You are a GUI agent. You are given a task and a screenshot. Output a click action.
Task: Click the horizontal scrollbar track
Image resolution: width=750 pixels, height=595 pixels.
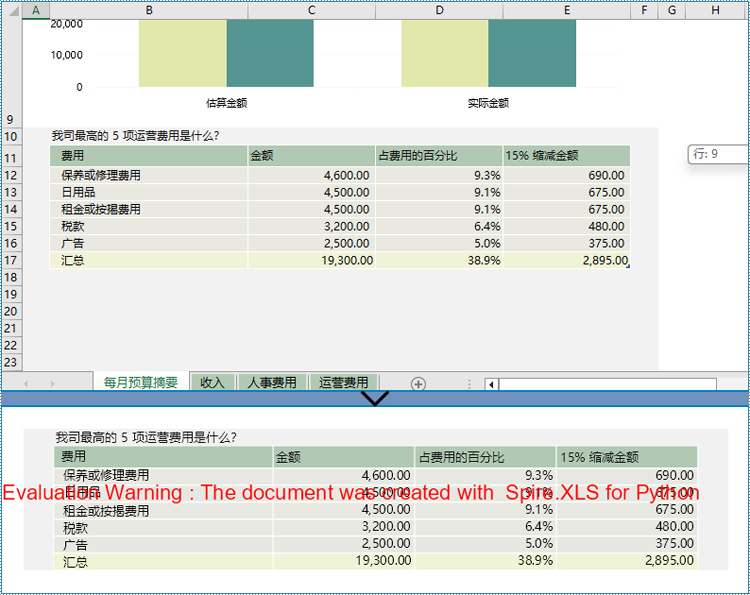(607, 384)
